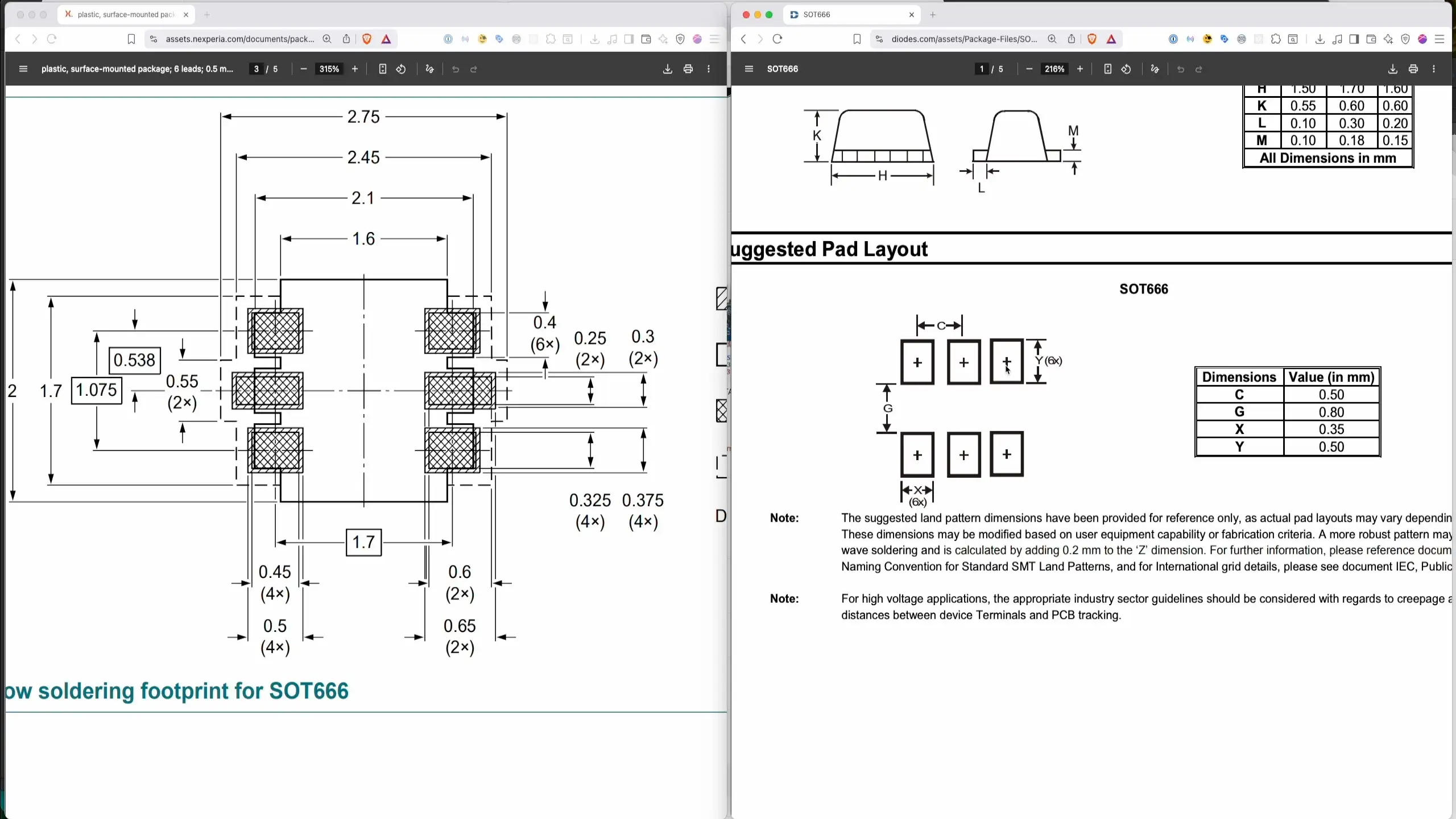1456x819 pixels.
Task: Download the SOT666 PDF from the viewer toolbar
Action: click(x=1392, y=69)
